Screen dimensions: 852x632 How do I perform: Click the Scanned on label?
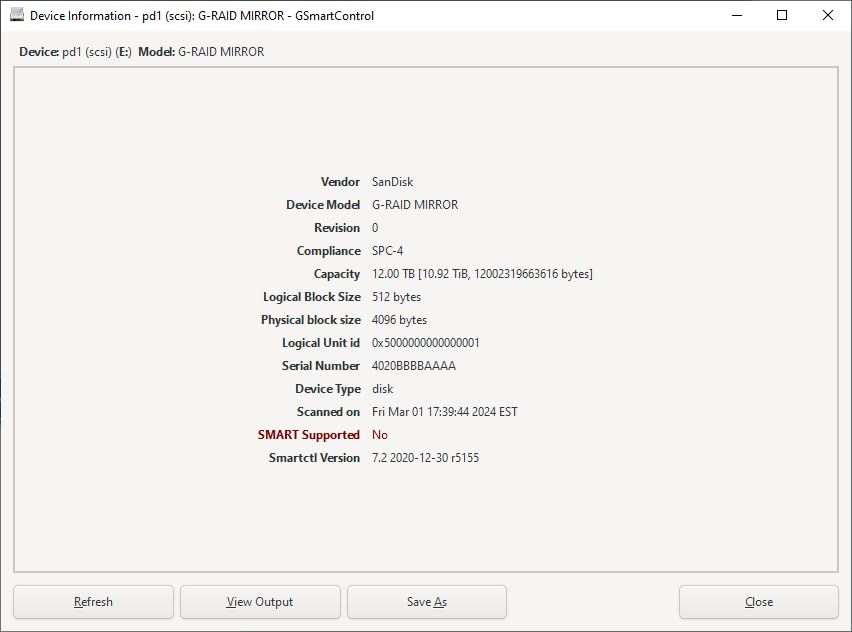329,412
